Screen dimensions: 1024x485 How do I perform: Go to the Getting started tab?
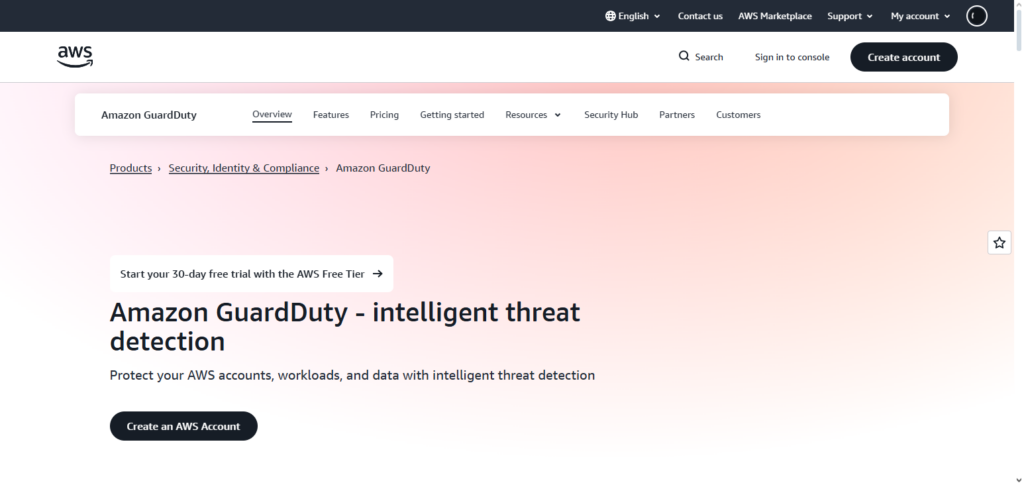pyautogui.click(x=452, y=114)
